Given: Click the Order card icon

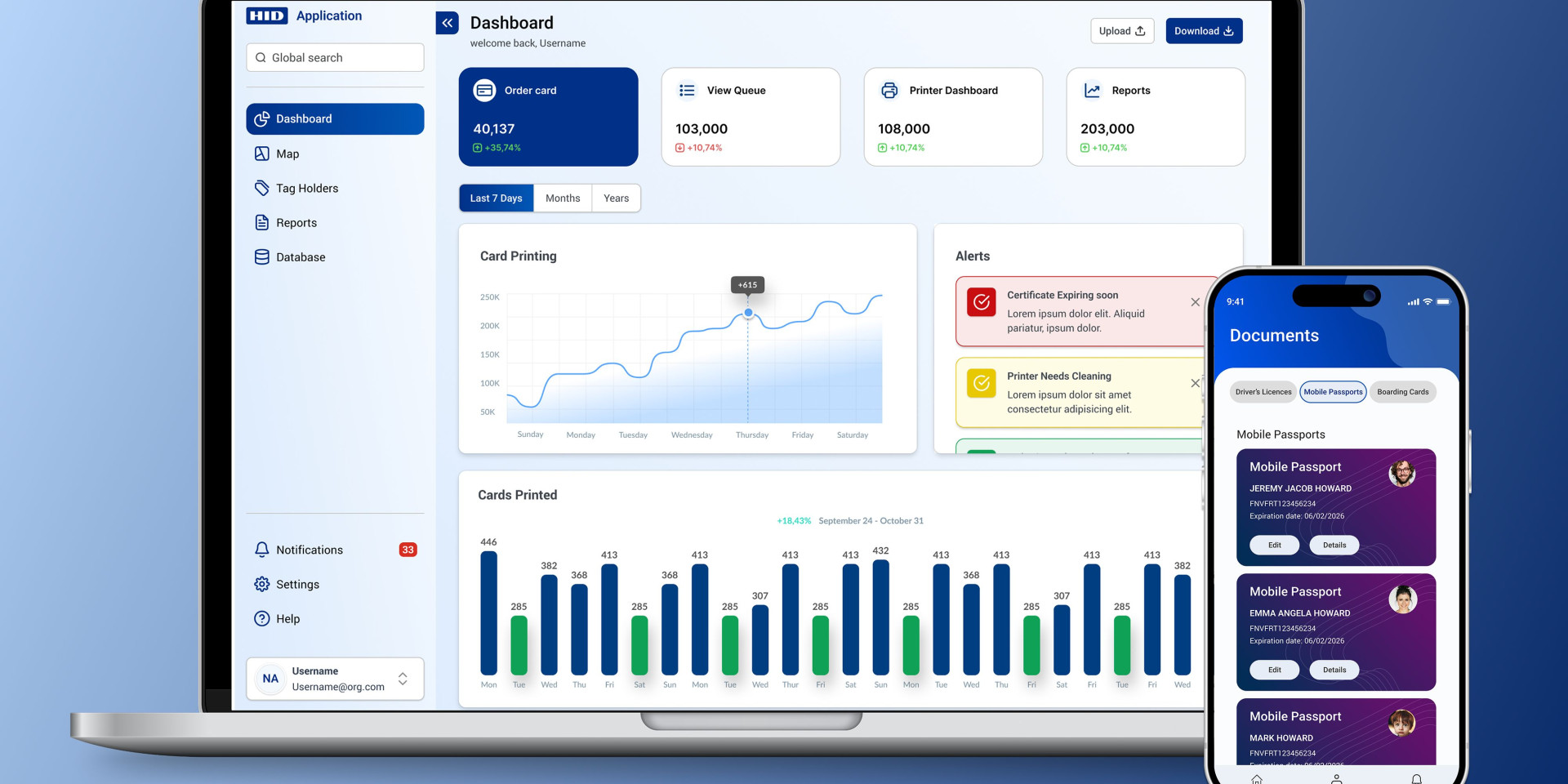Looking at the screenshot, I should pos(484,91).
